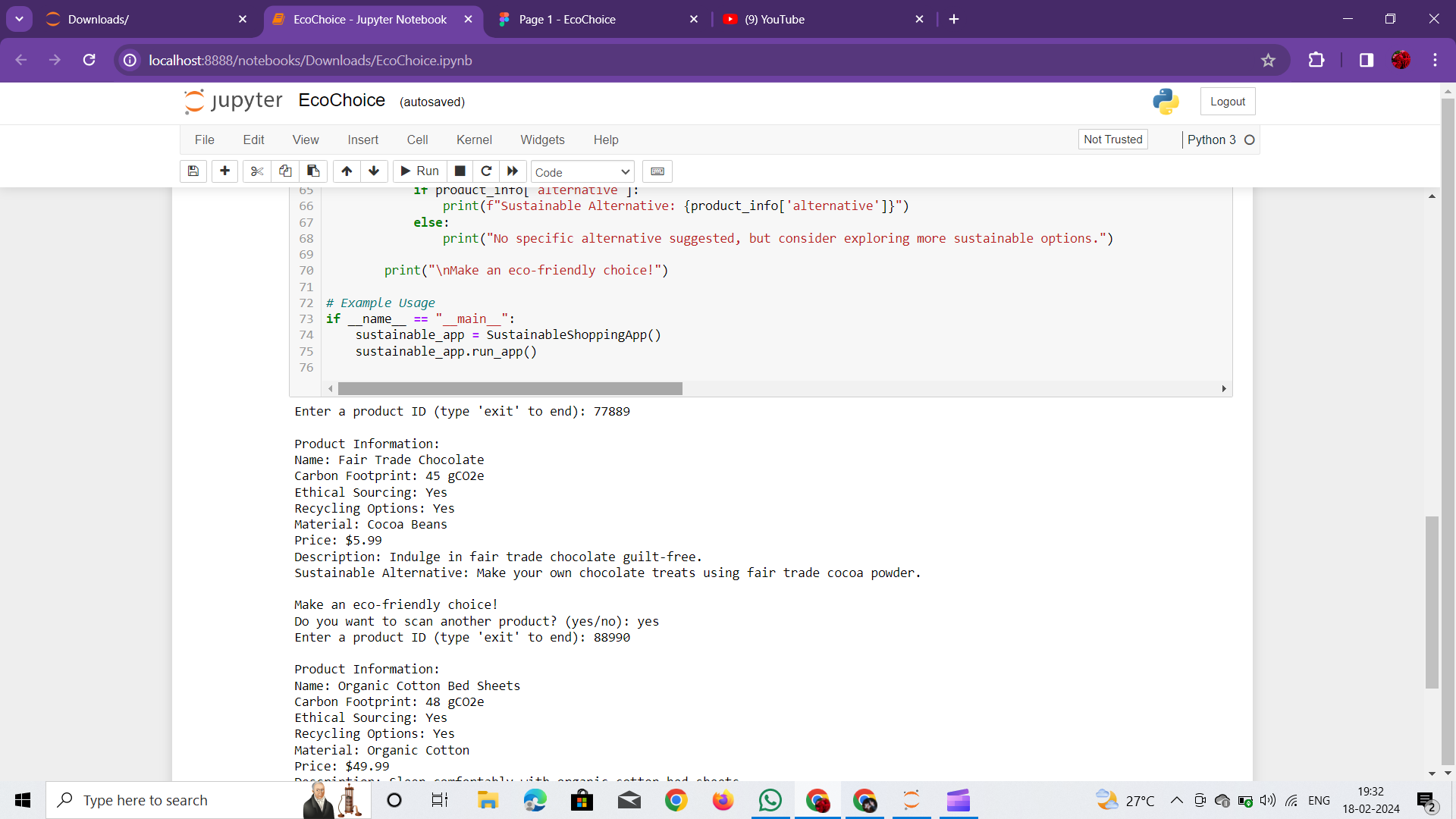1456x819 pixels.
Task: Toggle the Not Trusted notebook status
Action: tap(1112, 140)
